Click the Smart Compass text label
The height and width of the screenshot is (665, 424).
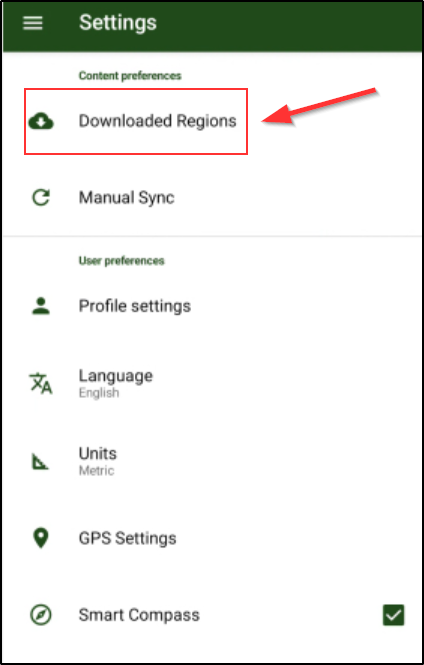[x=139, y=615]
